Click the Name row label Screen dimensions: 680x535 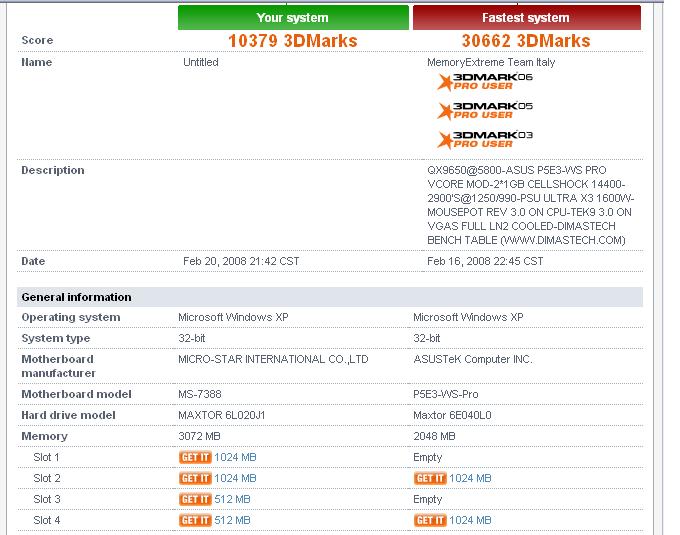[37, 62]
